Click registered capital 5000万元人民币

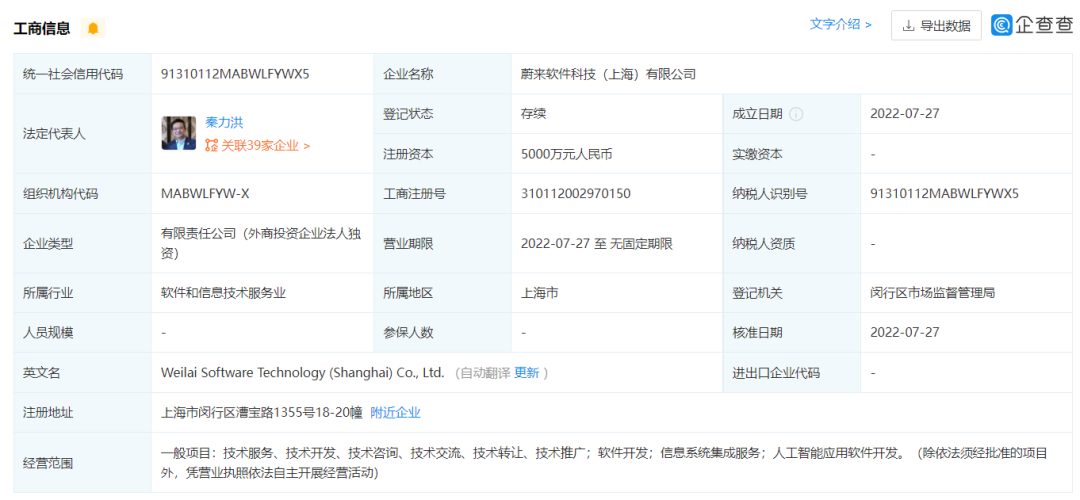567,154
